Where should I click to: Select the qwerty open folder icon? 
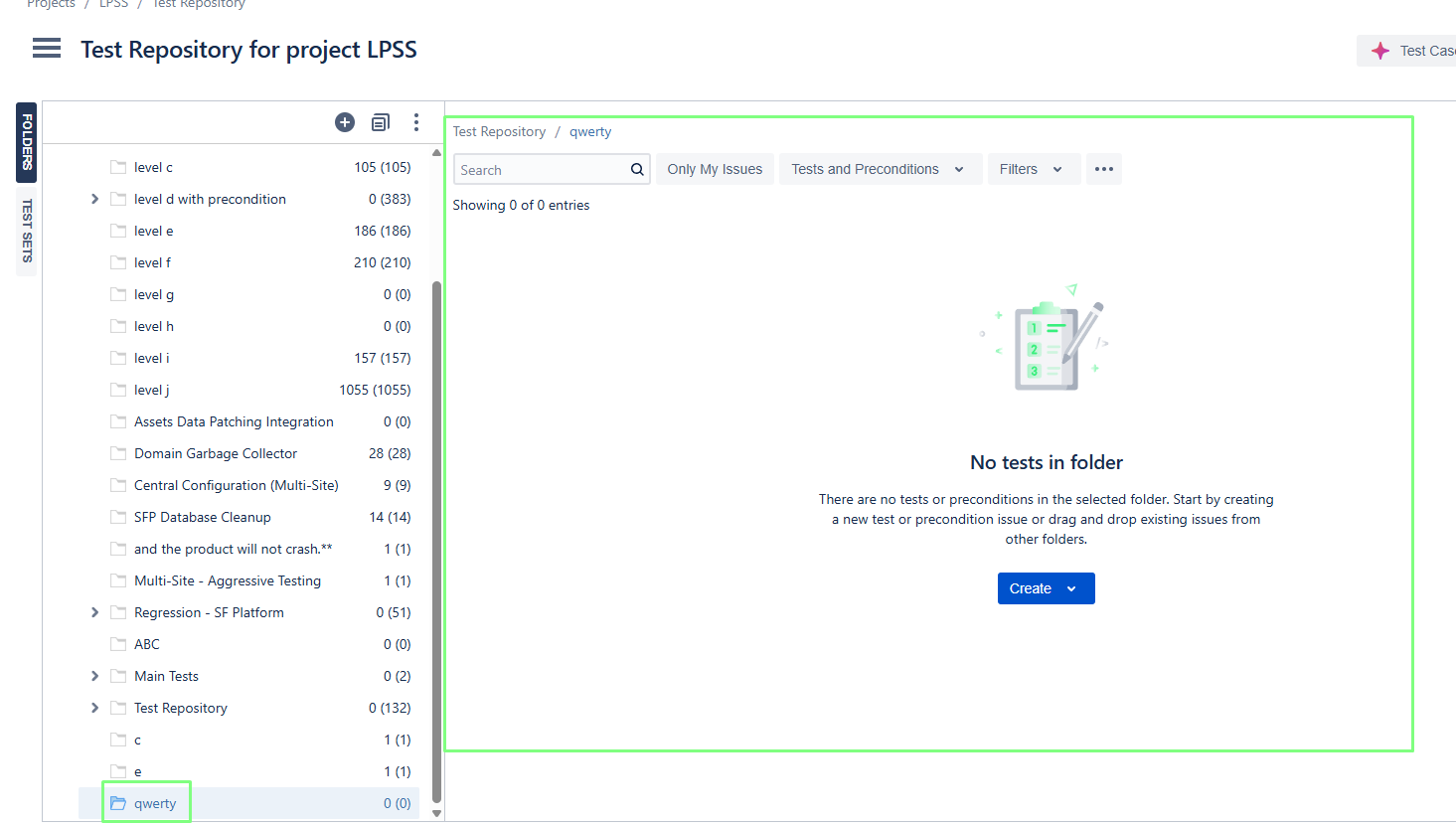tap(118, 803)
